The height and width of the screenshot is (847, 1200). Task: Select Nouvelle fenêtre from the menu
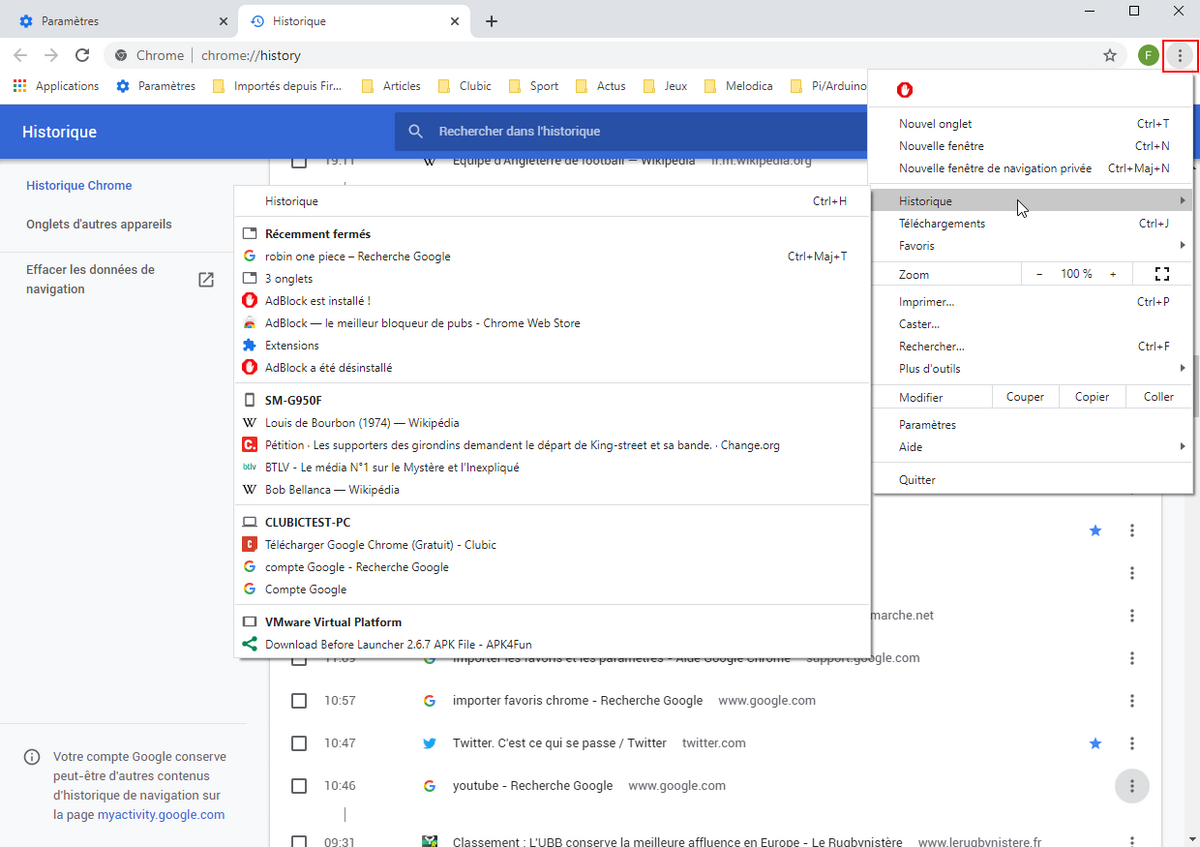(x=1032, y=146)
